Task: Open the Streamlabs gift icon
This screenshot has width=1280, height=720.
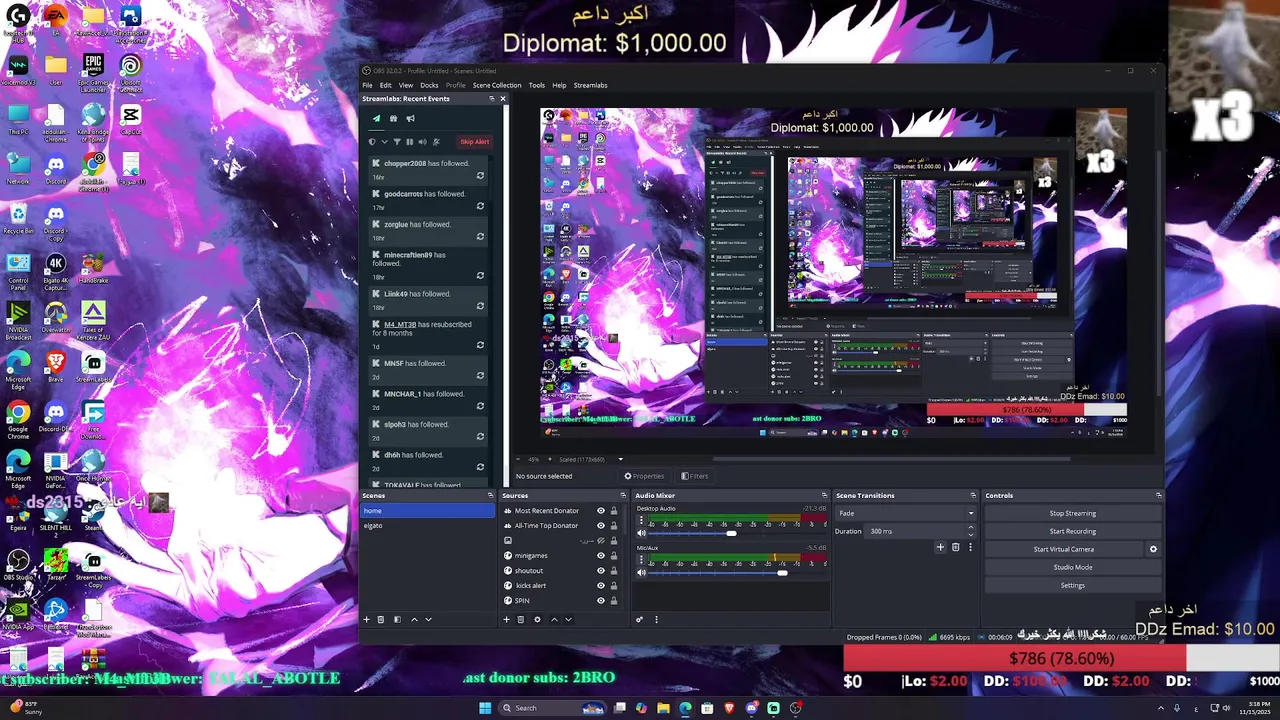Action: point(394,118)
